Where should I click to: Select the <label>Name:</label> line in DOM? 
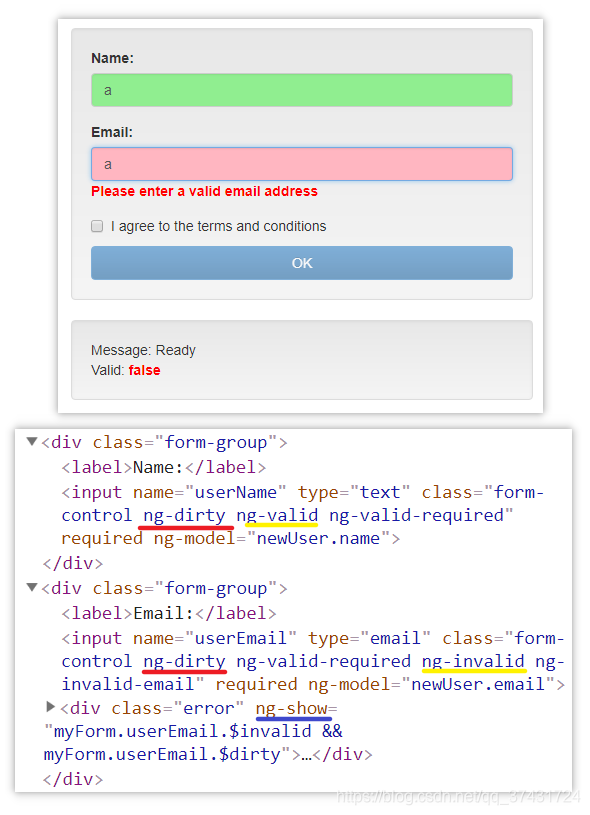[x=164, y=467]
